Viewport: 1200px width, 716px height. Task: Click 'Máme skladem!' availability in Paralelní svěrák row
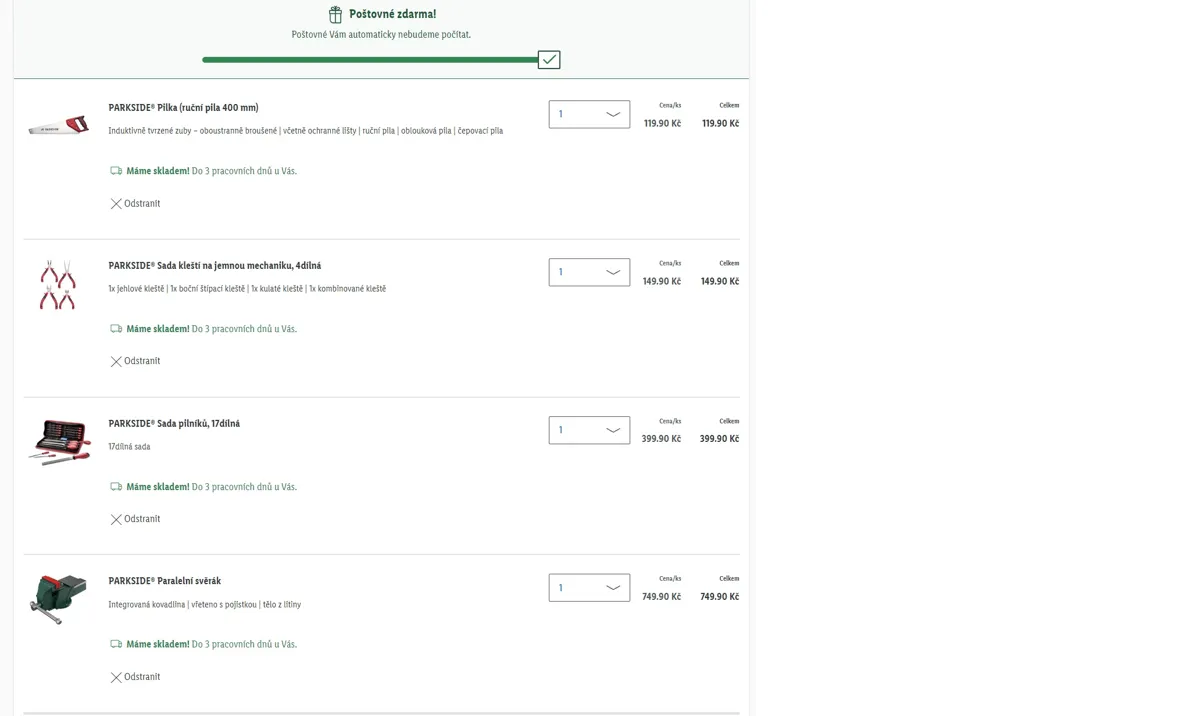[157, 645]
